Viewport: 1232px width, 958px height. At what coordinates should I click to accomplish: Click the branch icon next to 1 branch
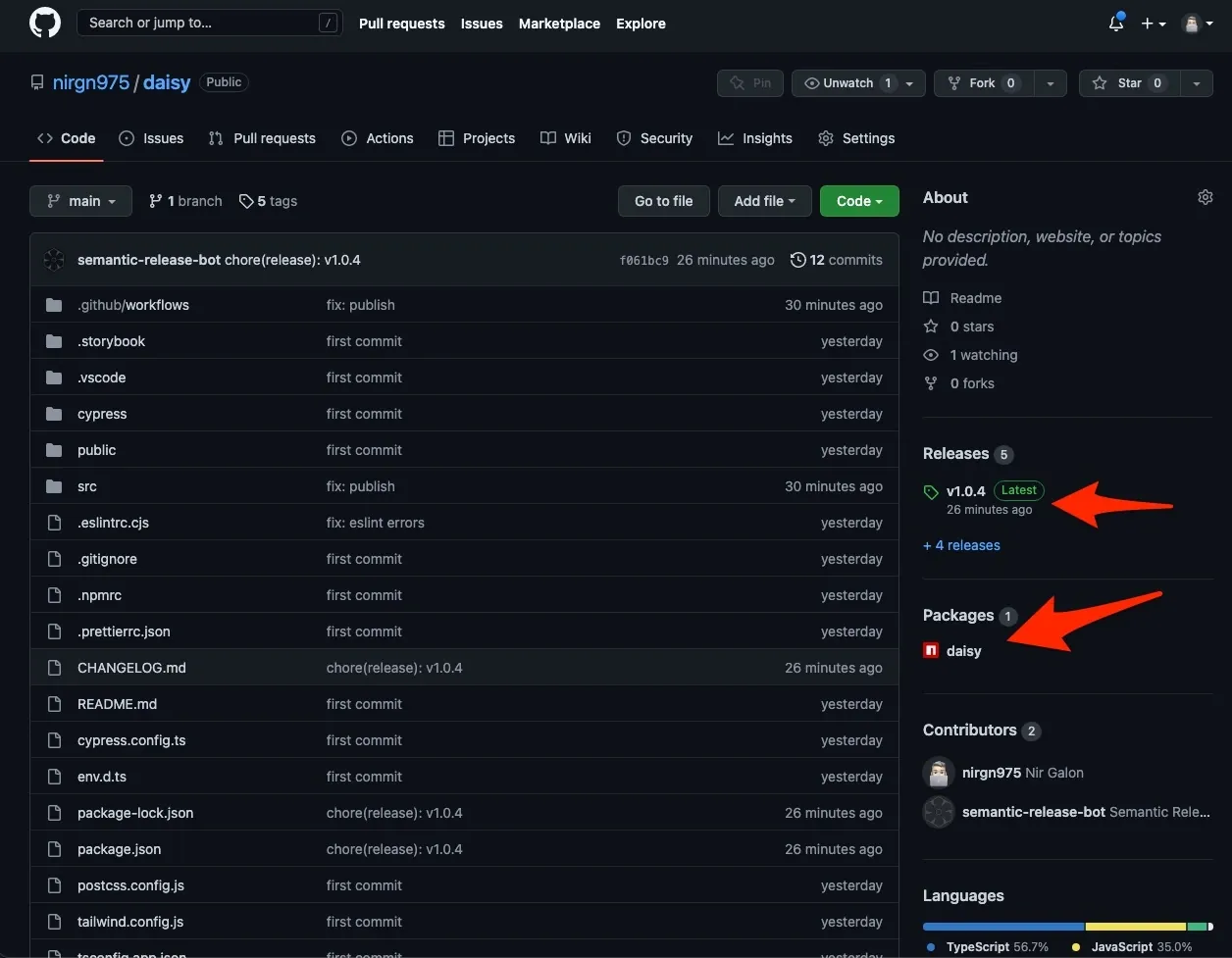[155, 200]
